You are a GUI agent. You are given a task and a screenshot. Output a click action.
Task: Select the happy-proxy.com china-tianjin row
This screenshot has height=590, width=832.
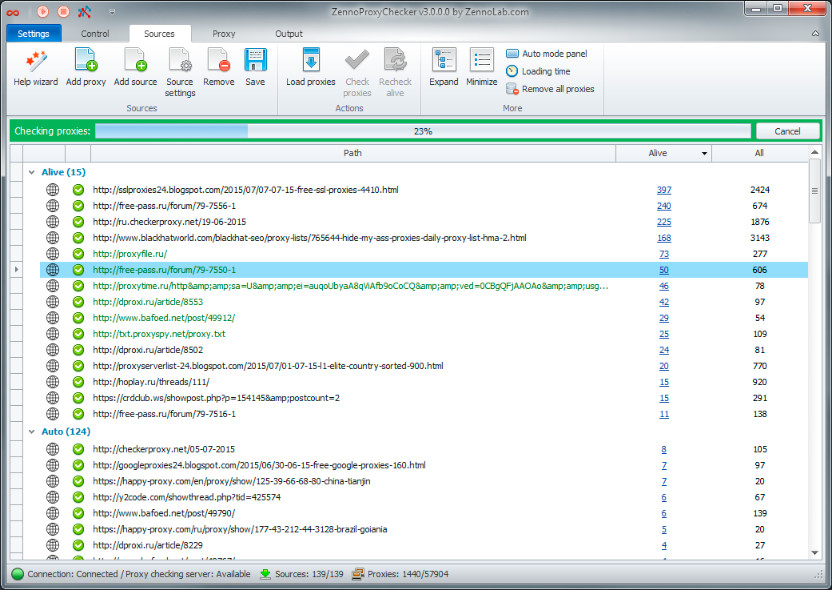click(424, 481)
